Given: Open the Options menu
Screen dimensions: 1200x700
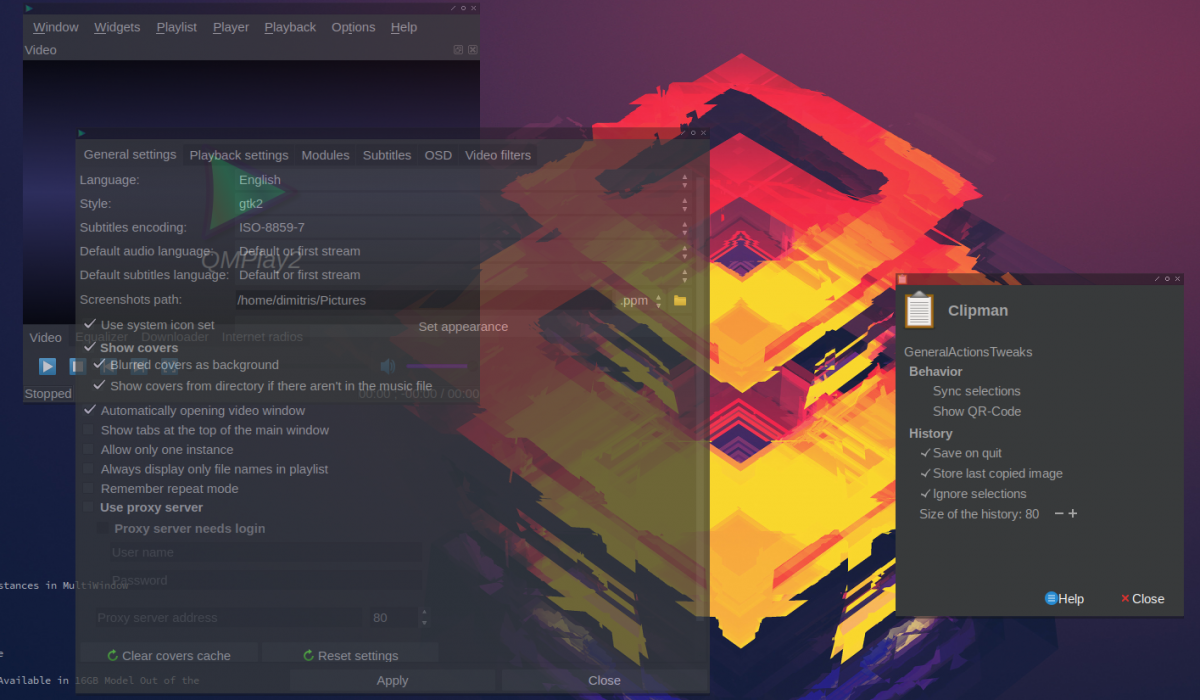Looking at the screenshot, I should click(x=353, y=27).
